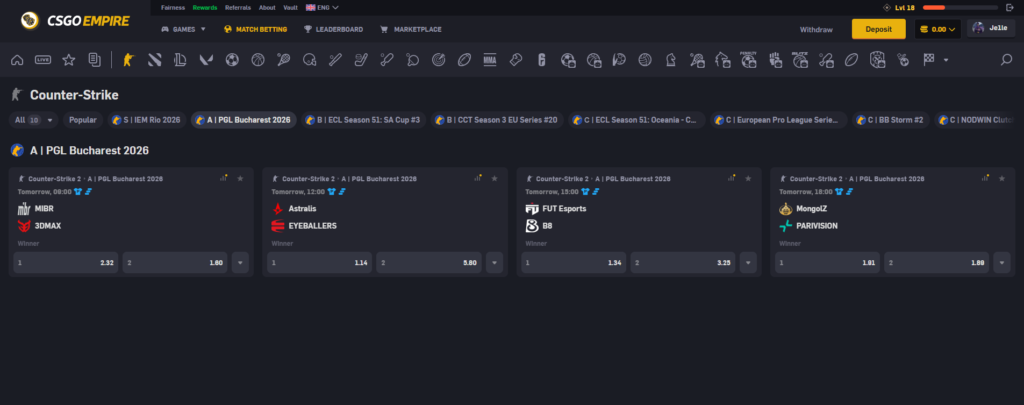This screenshot has width=1024, height=405.
Task: Select the MMA icon
Action: point(490,60)
